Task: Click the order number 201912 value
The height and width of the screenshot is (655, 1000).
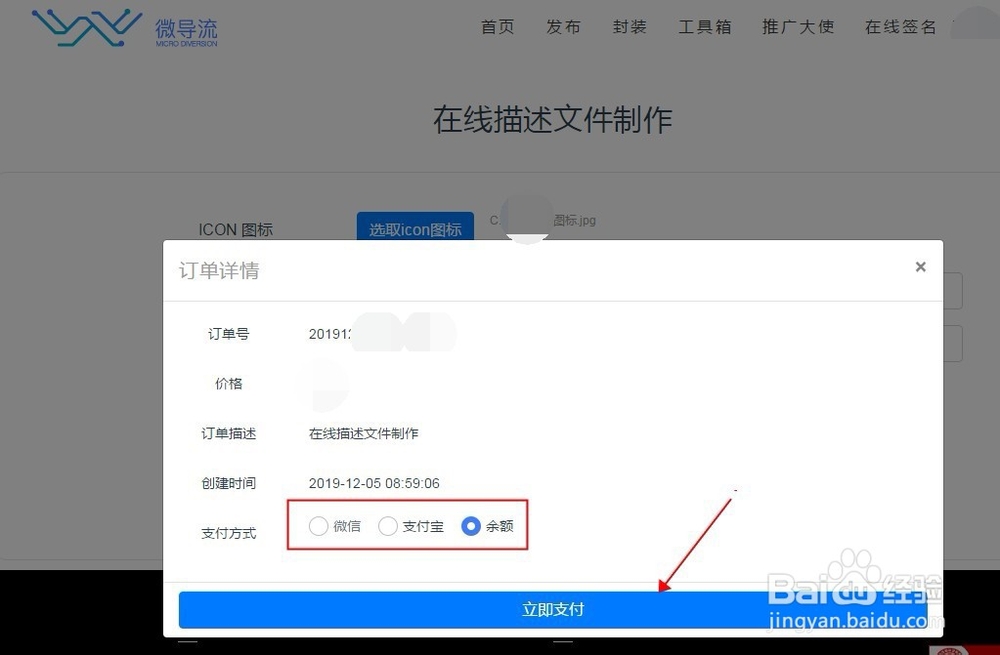Action: [x=330, y=334]
